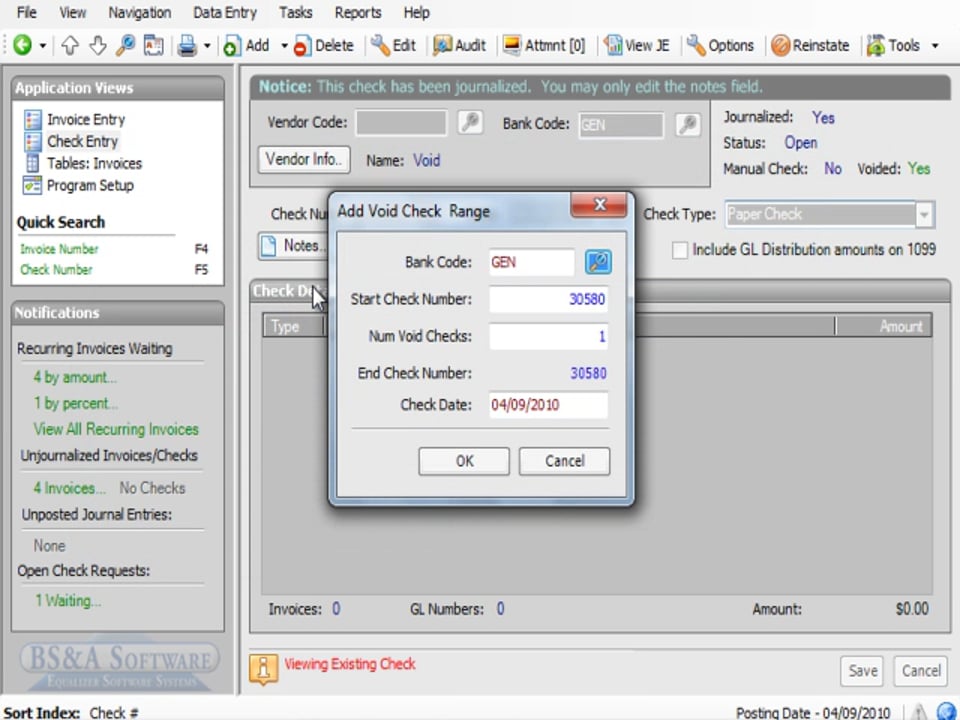Click the Notes button
This screenshot has height=720, width=960.
(294, 246)
